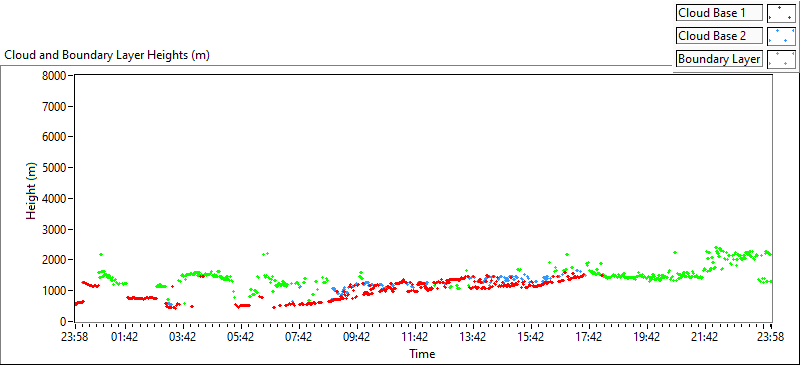Select the Cloud Base 1 legend label
This screenshot has height=365, width=800.
pyautogui.click(x=719, y=13)
